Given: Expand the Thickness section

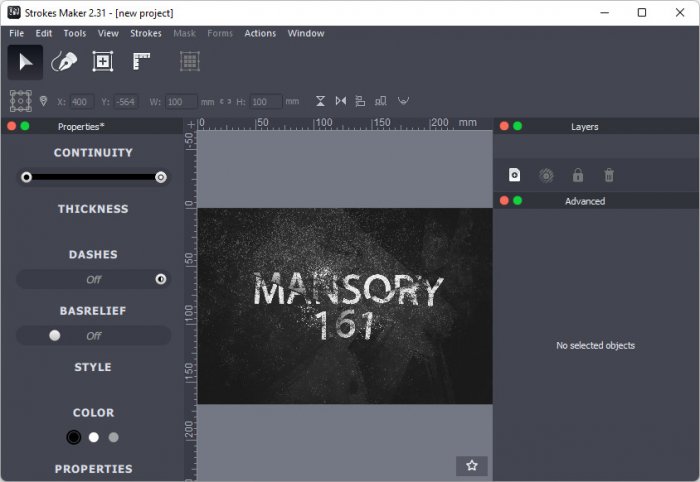Looking at the screenshot, I should tap(93, 209).
